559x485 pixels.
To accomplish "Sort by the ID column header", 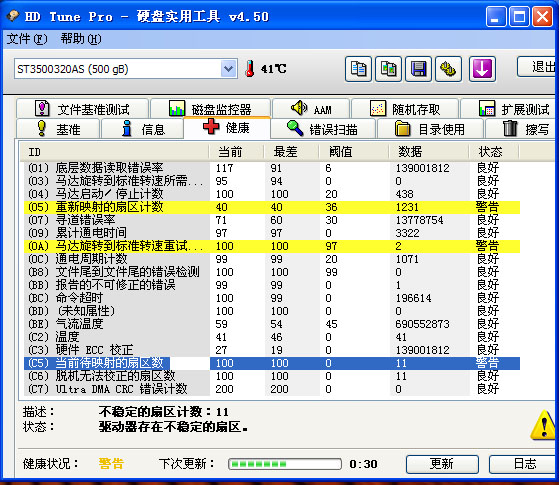I will 114,152.
